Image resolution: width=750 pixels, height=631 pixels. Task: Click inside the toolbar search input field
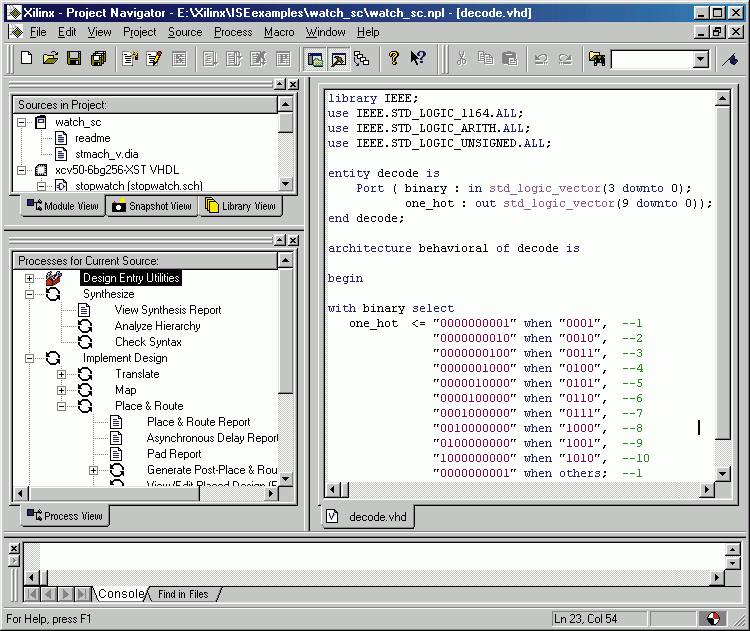pos(652,59)
